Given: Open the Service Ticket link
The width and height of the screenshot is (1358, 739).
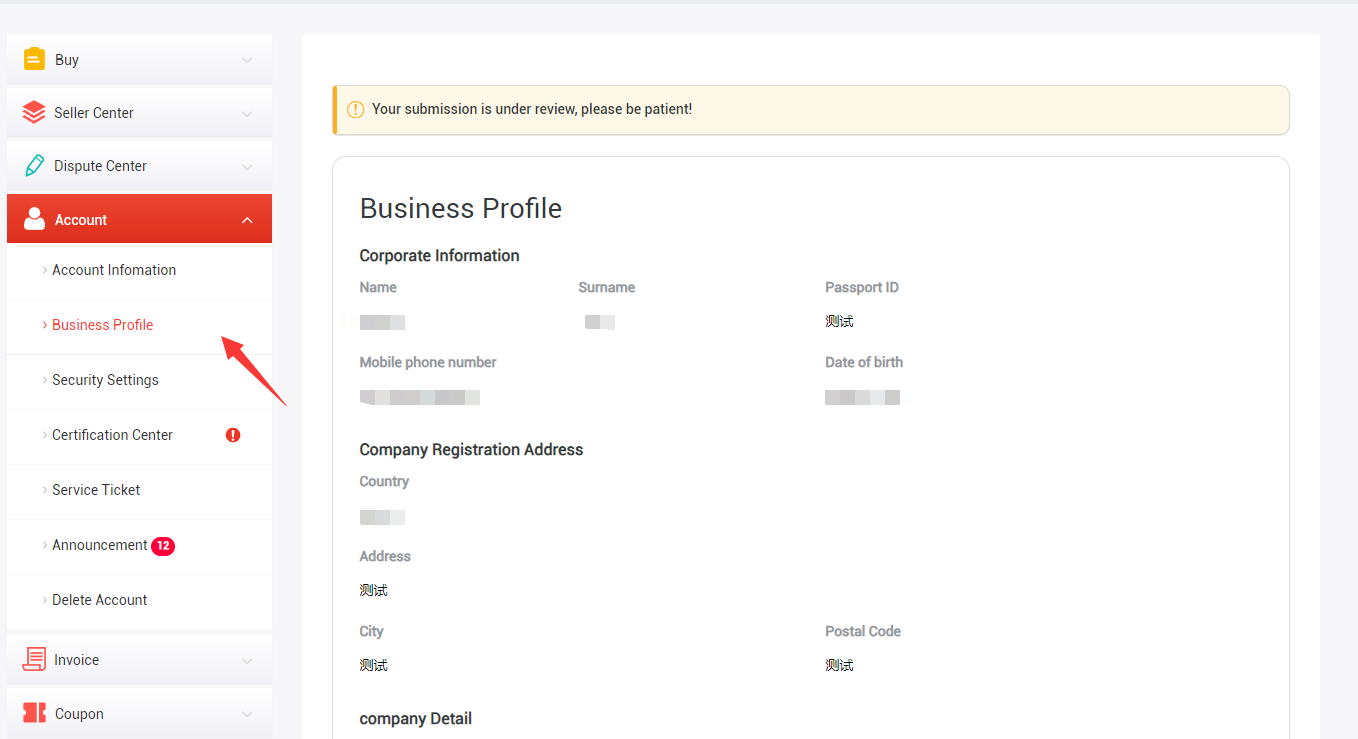Looking at the screenshot, I should tap(96, 490).
